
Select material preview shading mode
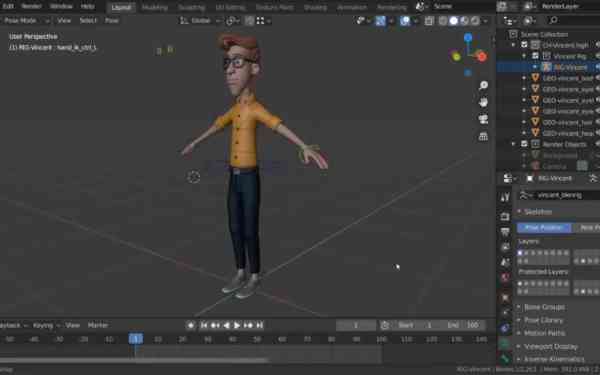[464, 21]
